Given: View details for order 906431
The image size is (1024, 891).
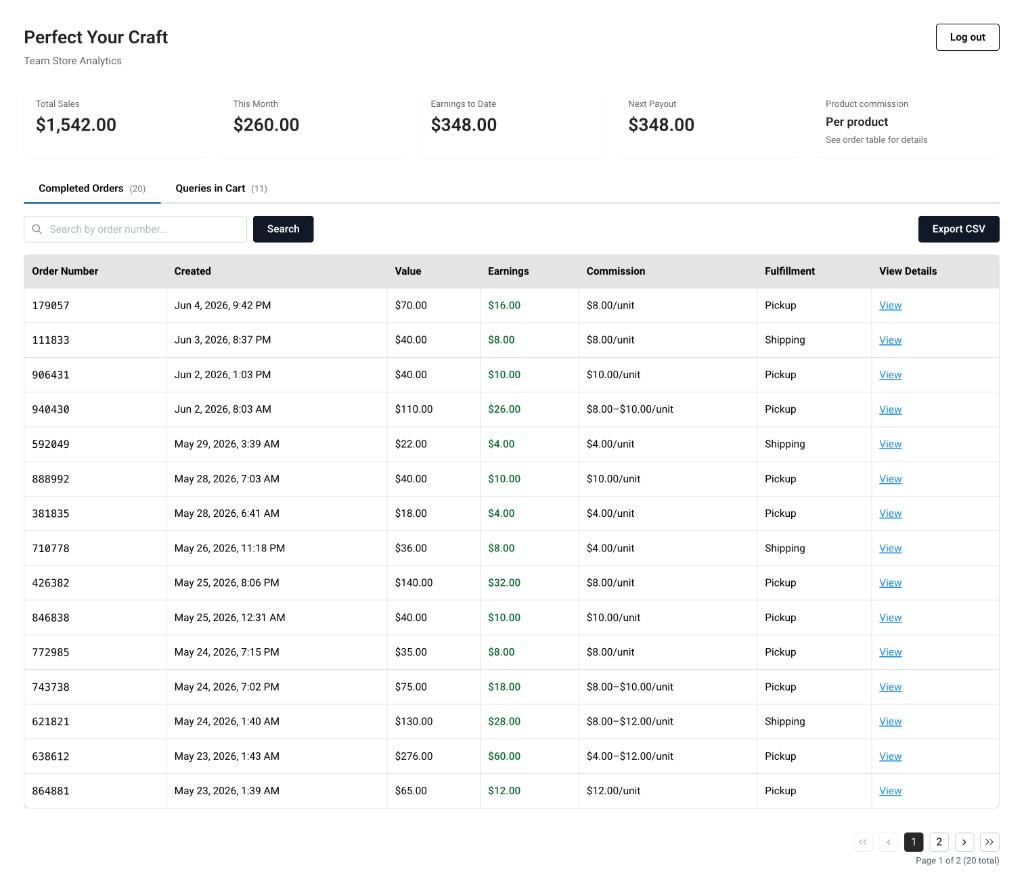Looking at the screenshot, I should coord(890,375).
